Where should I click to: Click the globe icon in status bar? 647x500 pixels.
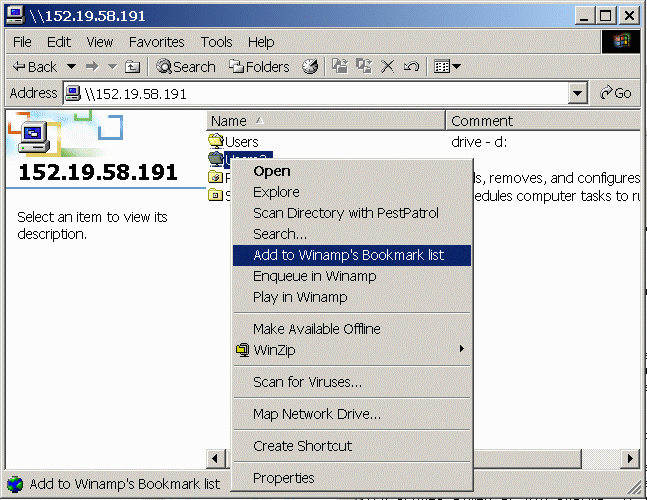point(15,484)
